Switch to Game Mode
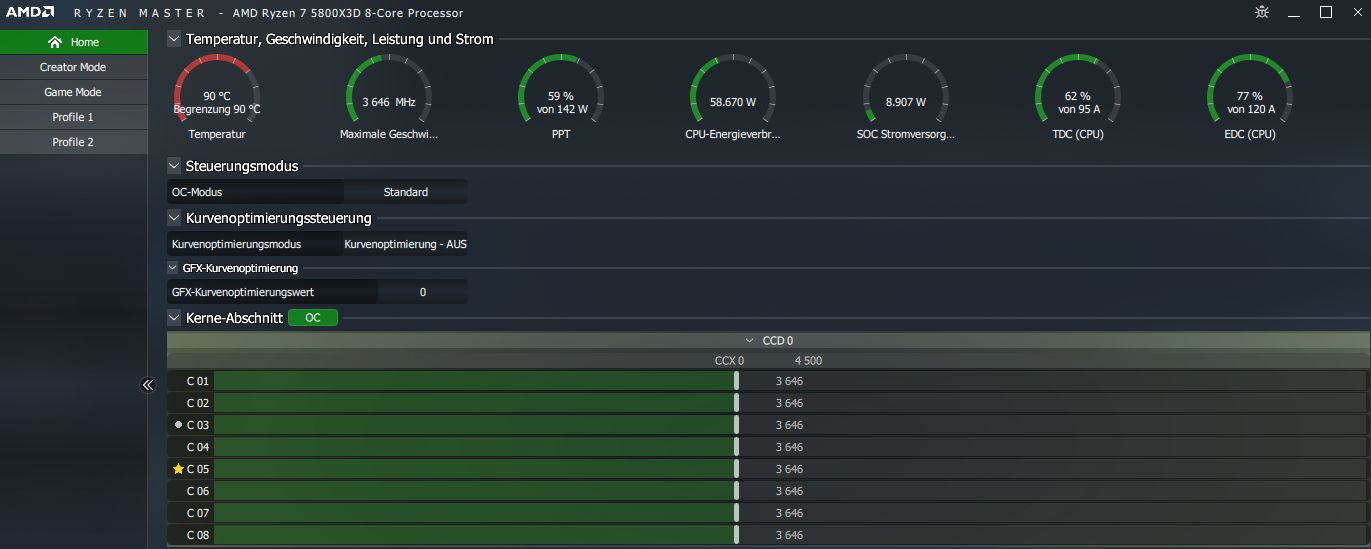The width and height of the screenshot is (1371, 549). click(x=74, y=92)
